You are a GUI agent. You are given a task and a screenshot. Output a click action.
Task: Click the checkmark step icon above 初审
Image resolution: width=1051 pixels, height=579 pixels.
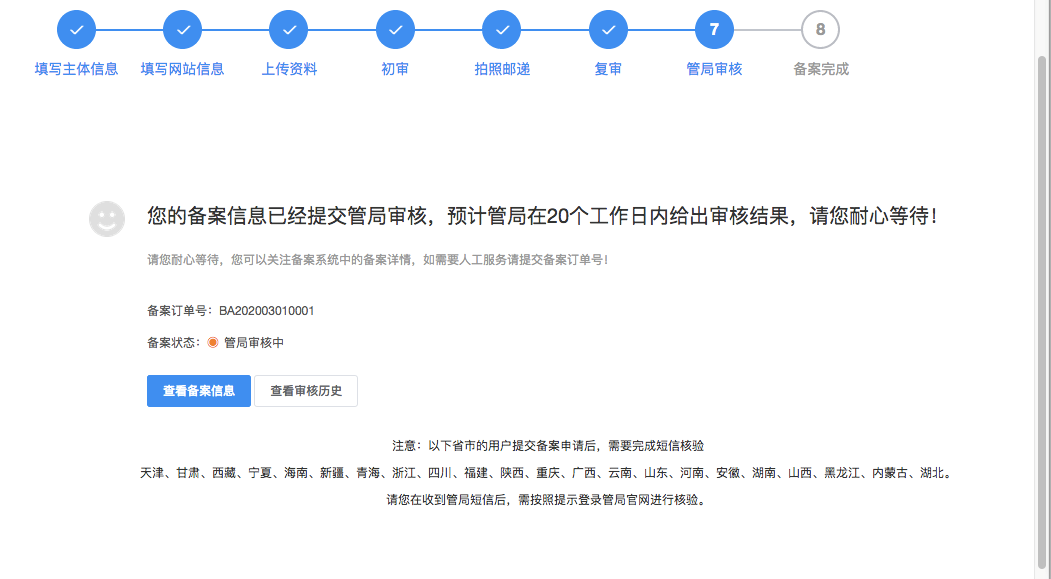[x=395, y=30]
